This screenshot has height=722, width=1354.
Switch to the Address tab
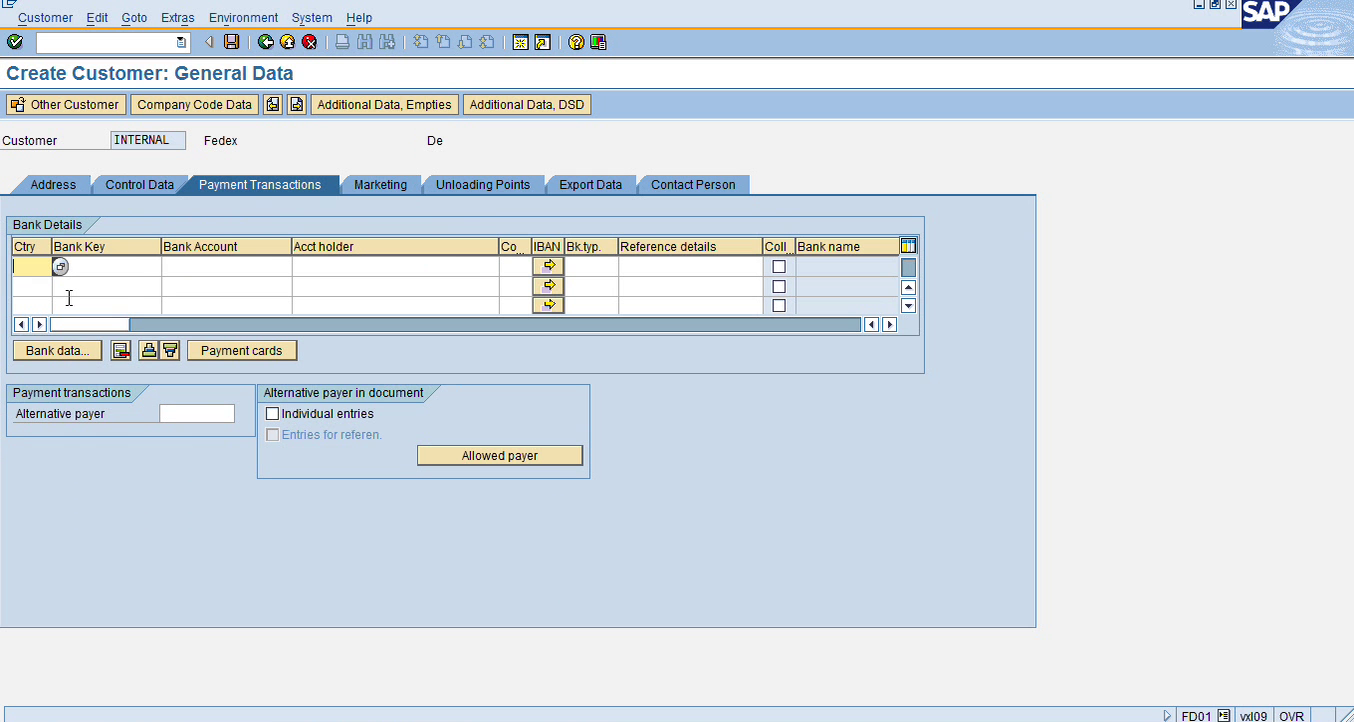pyautogui.click(x=53, y=185)
